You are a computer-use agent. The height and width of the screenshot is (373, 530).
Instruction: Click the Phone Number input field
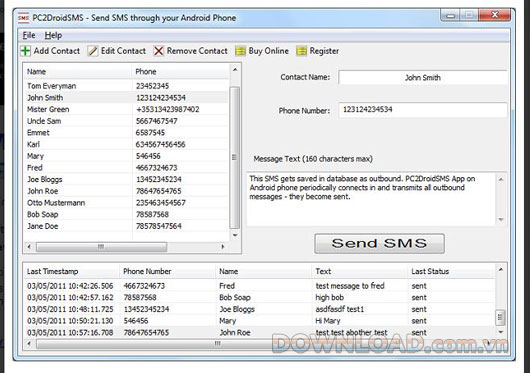coord(423,110)
